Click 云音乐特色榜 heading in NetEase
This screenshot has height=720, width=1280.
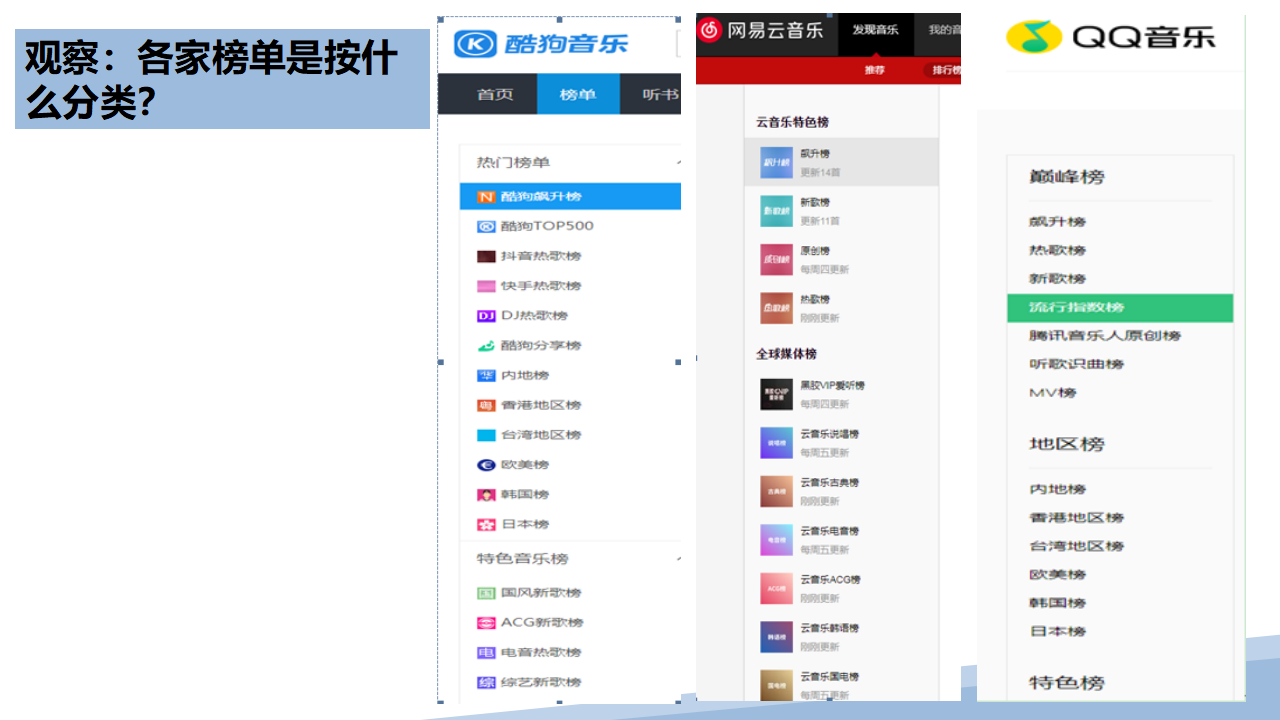click(x=792, y=122)
